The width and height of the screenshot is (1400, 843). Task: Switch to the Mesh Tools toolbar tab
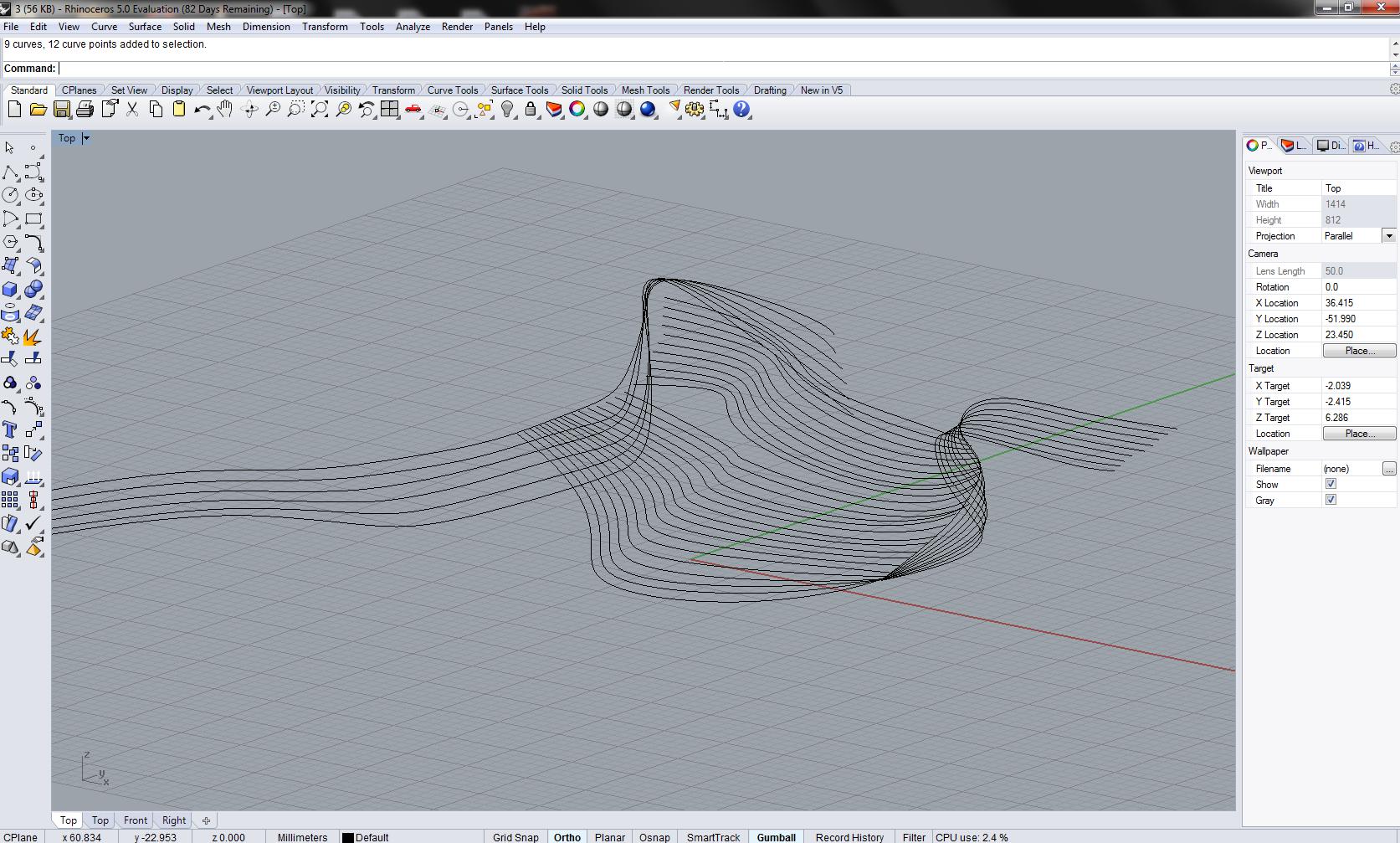645,90
